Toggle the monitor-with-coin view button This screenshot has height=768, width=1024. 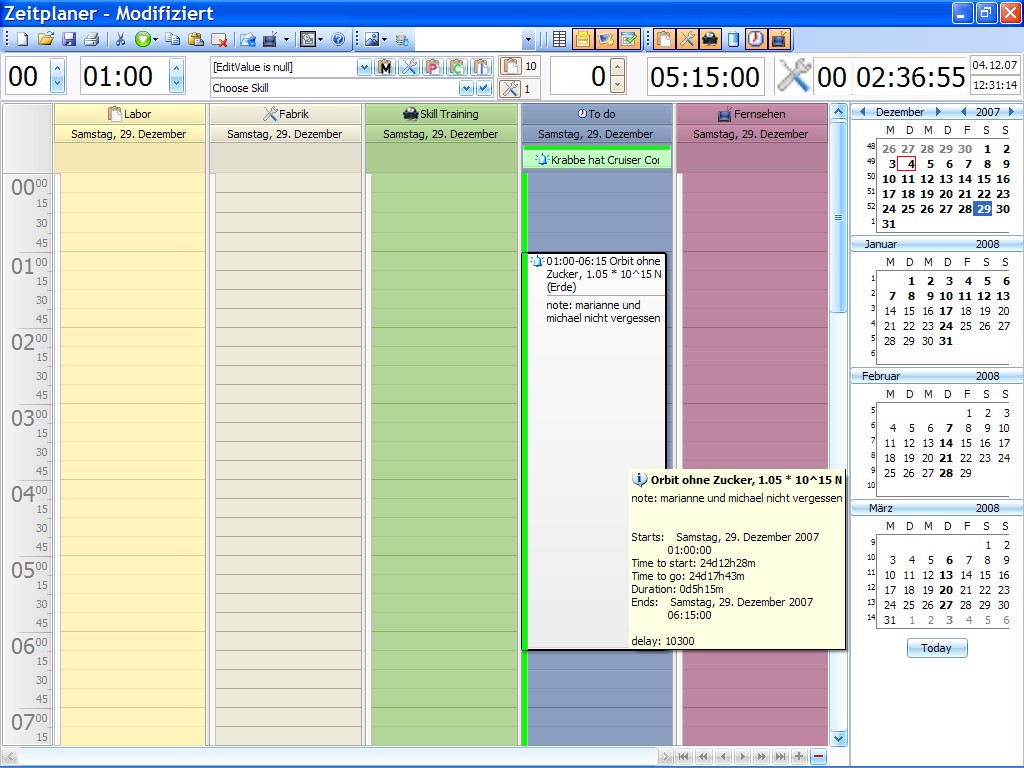(x=605, y=39)
